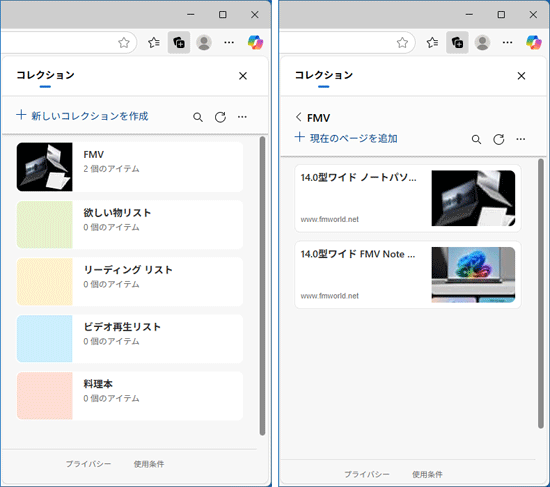The image size is (550, 487).
Task: Add the current page (現在のページを追加)
Action: coord(346,138)
